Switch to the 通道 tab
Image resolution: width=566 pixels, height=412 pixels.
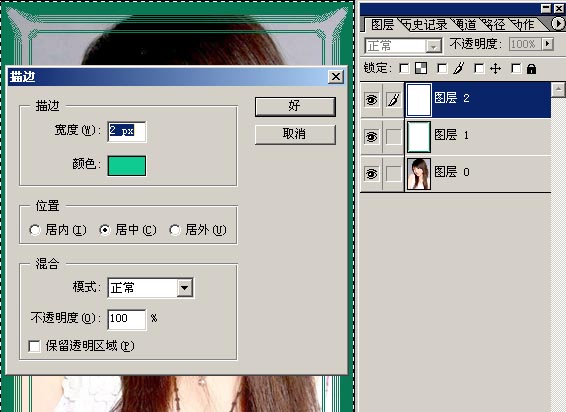(465, 25)
